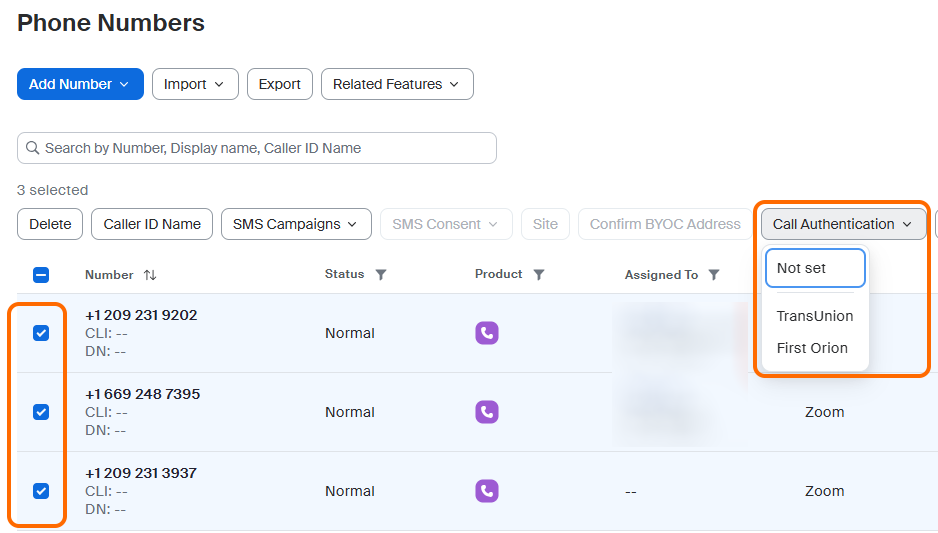Screen dimensions: 938x533
Task: Deselect the +1 669 248 7395 row
Action: click(41, 412)
